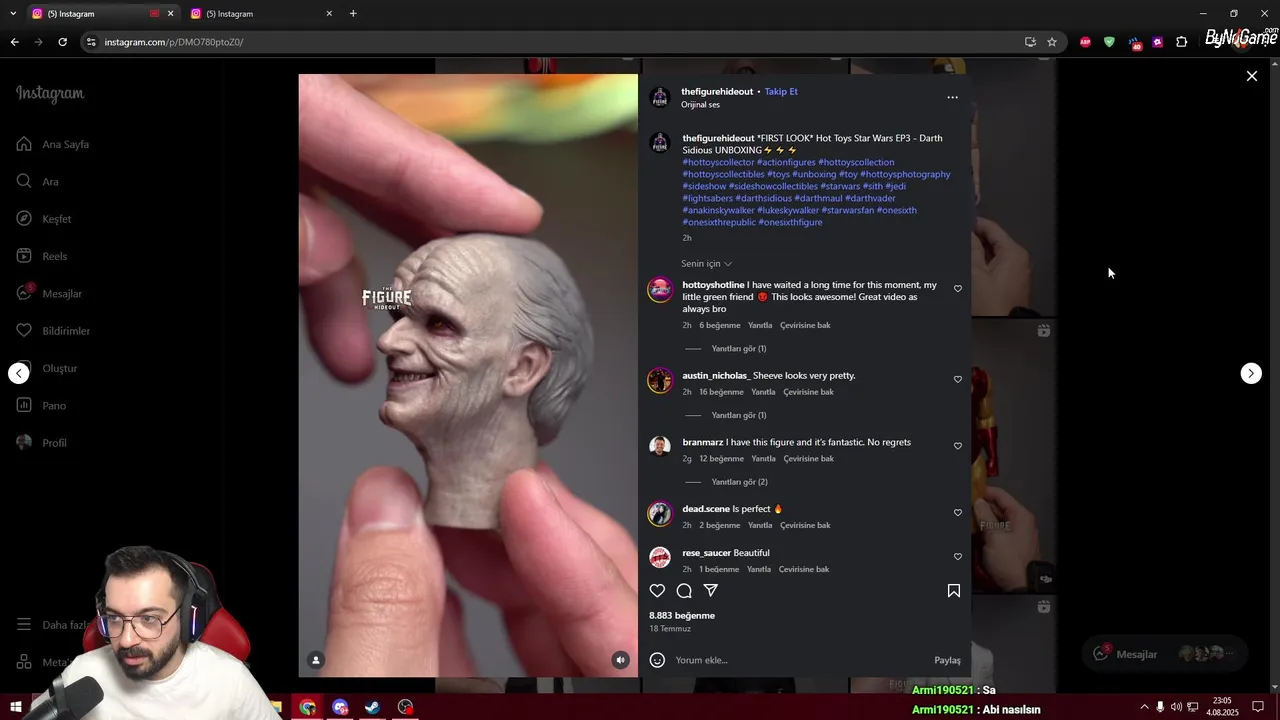Close the post overlay with X
The height and width of the screenshot is (720, 1280).
coord(1251,76)
